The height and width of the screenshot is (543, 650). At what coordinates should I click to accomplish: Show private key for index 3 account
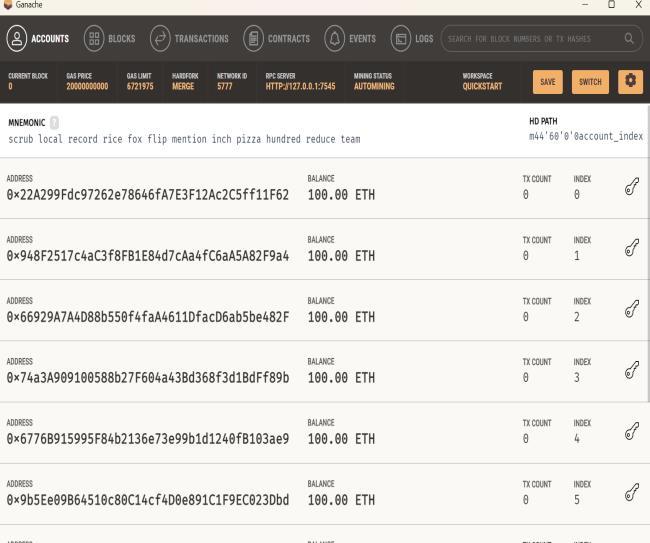coord(632,370)
